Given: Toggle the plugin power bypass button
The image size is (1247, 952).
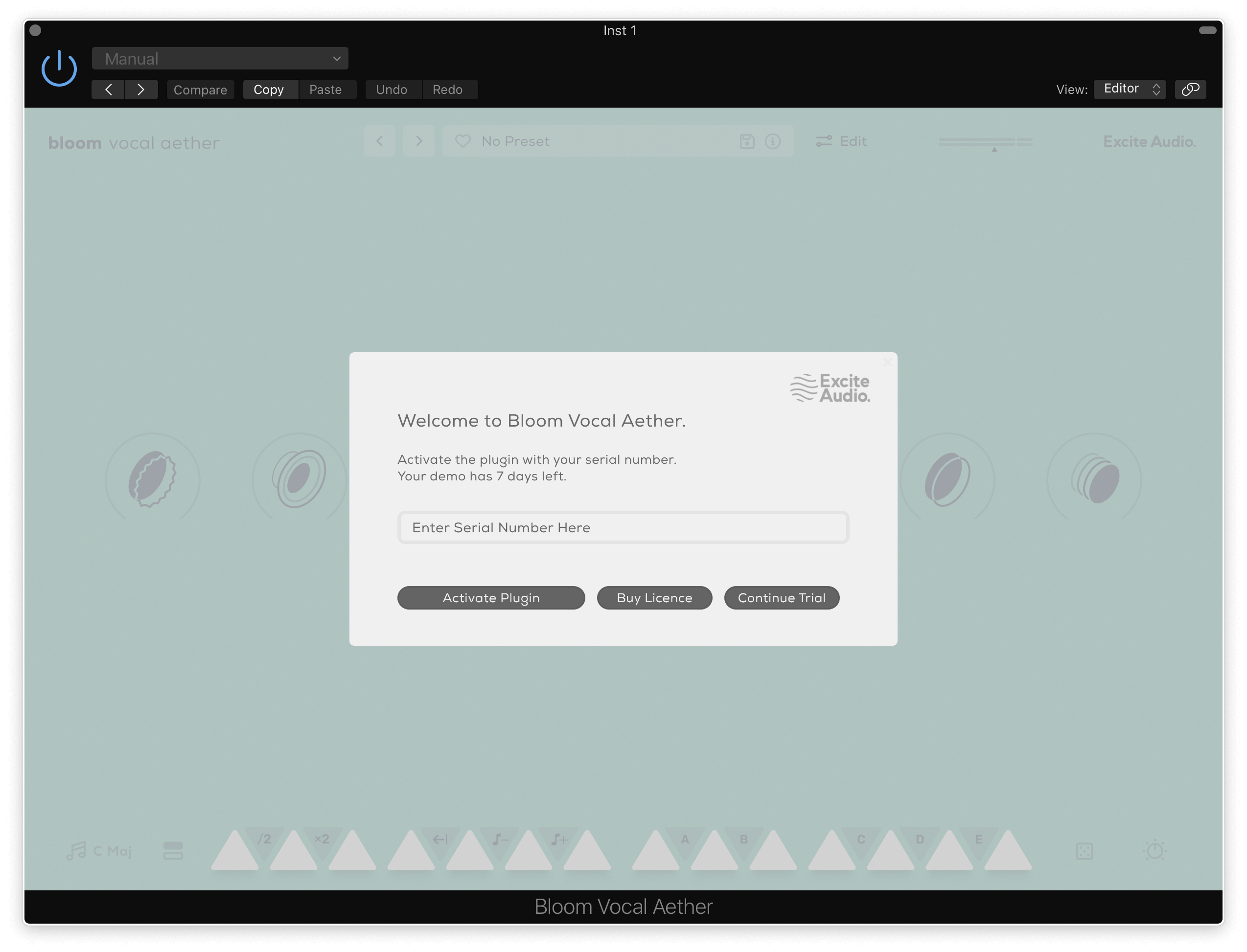Looking at the screenshot, I should [59, 68].
